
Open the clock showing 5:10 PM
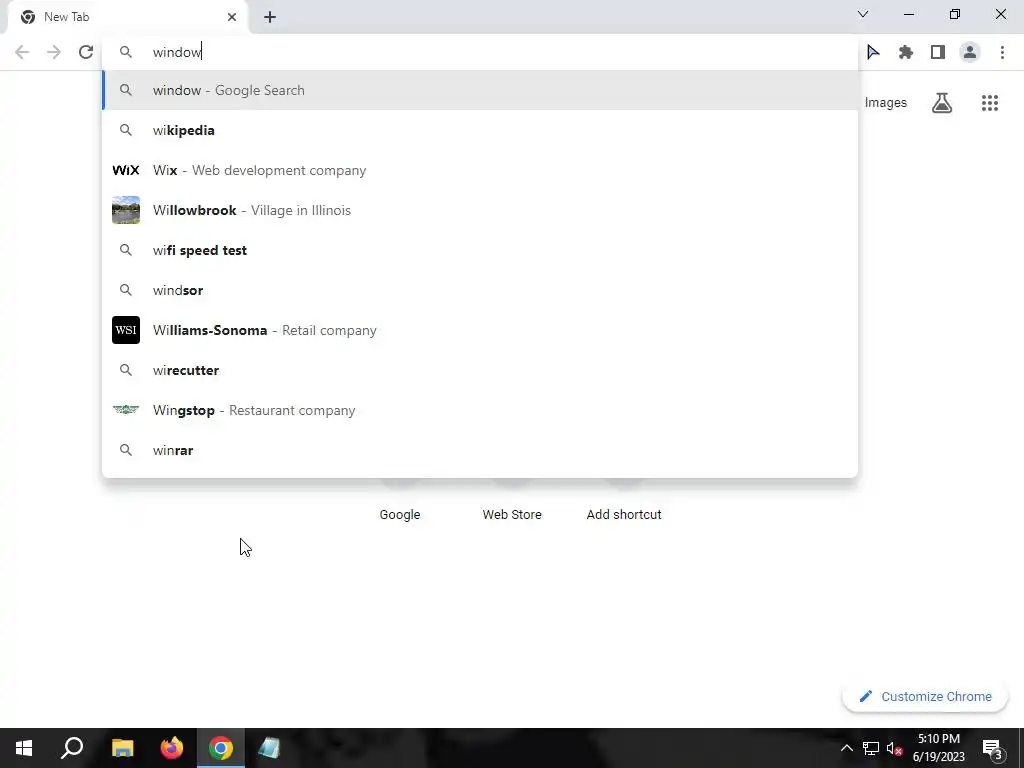[938, 748]
